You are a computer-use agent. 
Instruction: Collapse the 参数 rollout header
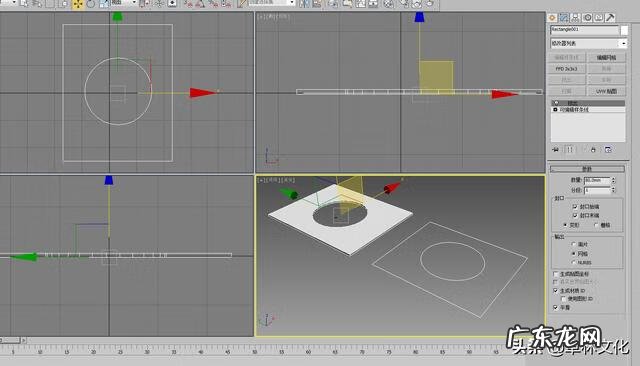pos(587,169)
